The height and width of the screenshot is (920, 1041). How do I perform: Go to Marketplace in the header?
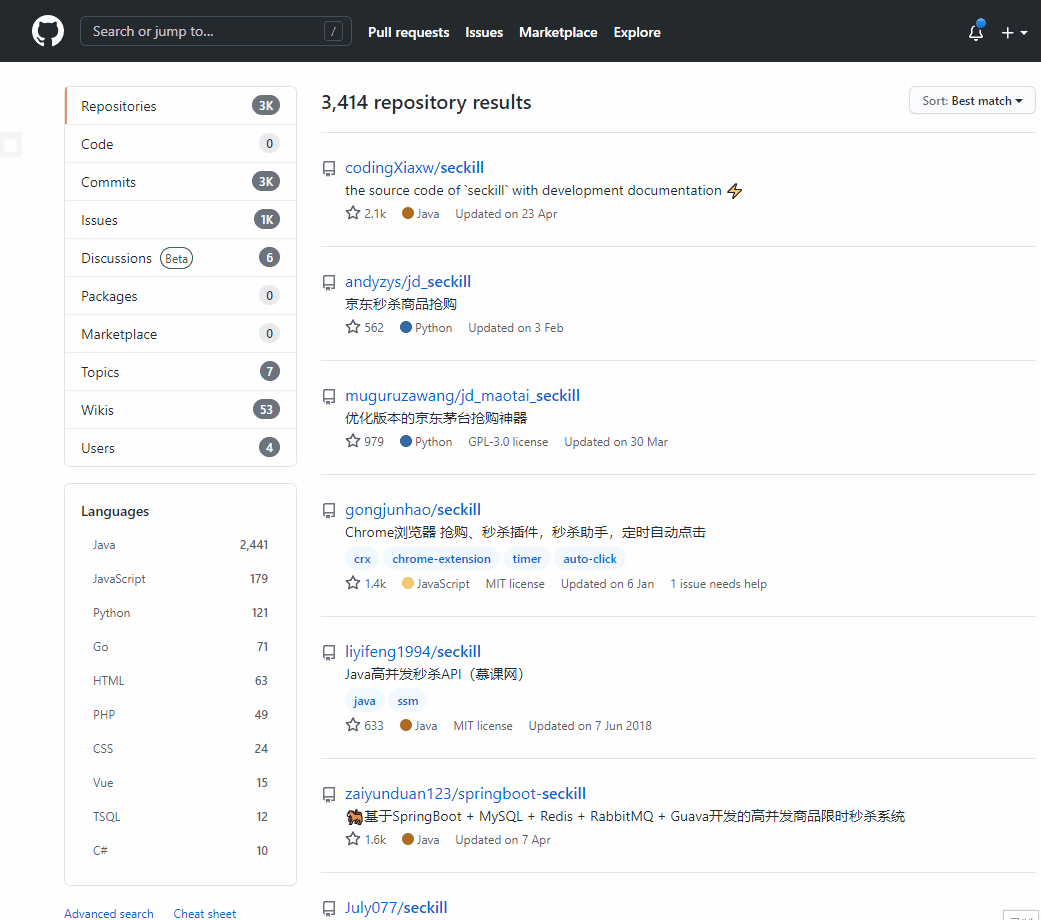[x=558, y=32]
